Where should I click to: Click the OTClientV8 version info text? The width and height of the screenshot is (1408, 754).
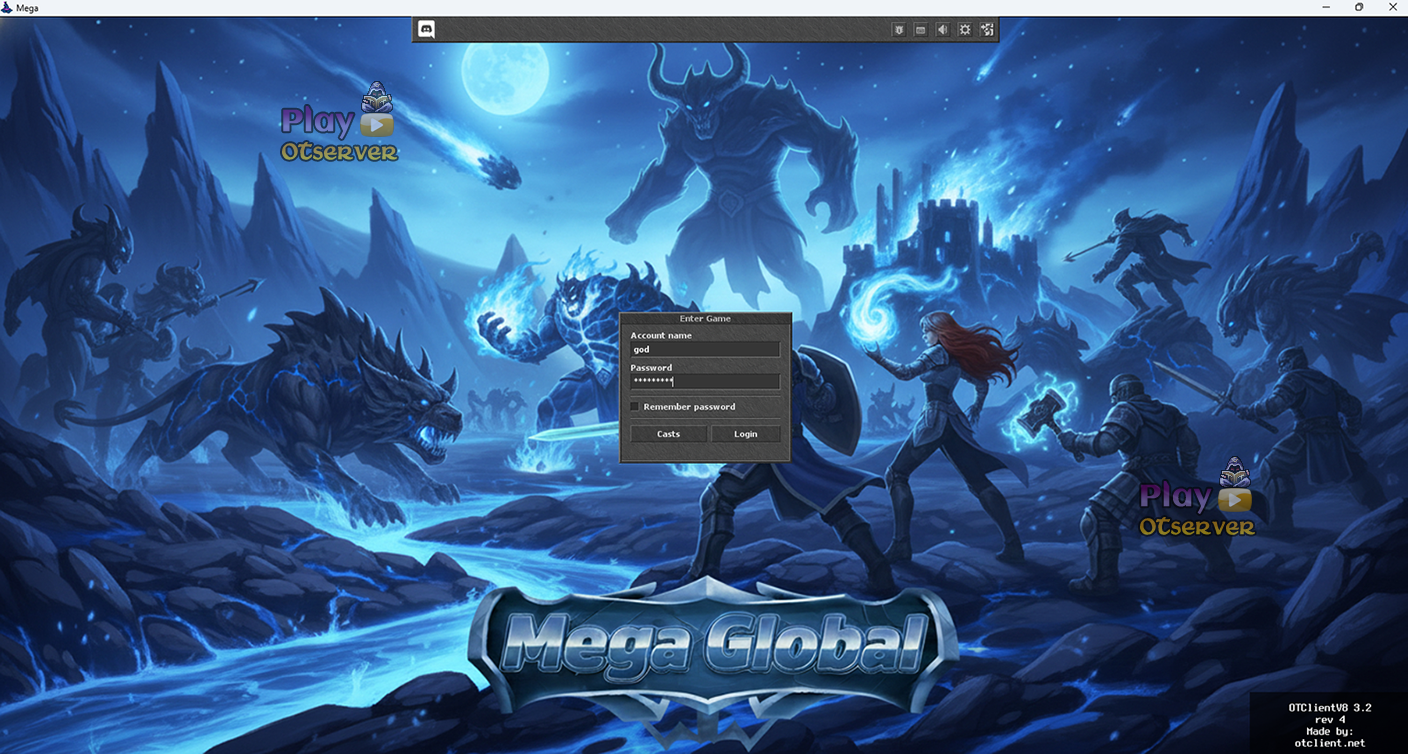[x=1329, y=725]
